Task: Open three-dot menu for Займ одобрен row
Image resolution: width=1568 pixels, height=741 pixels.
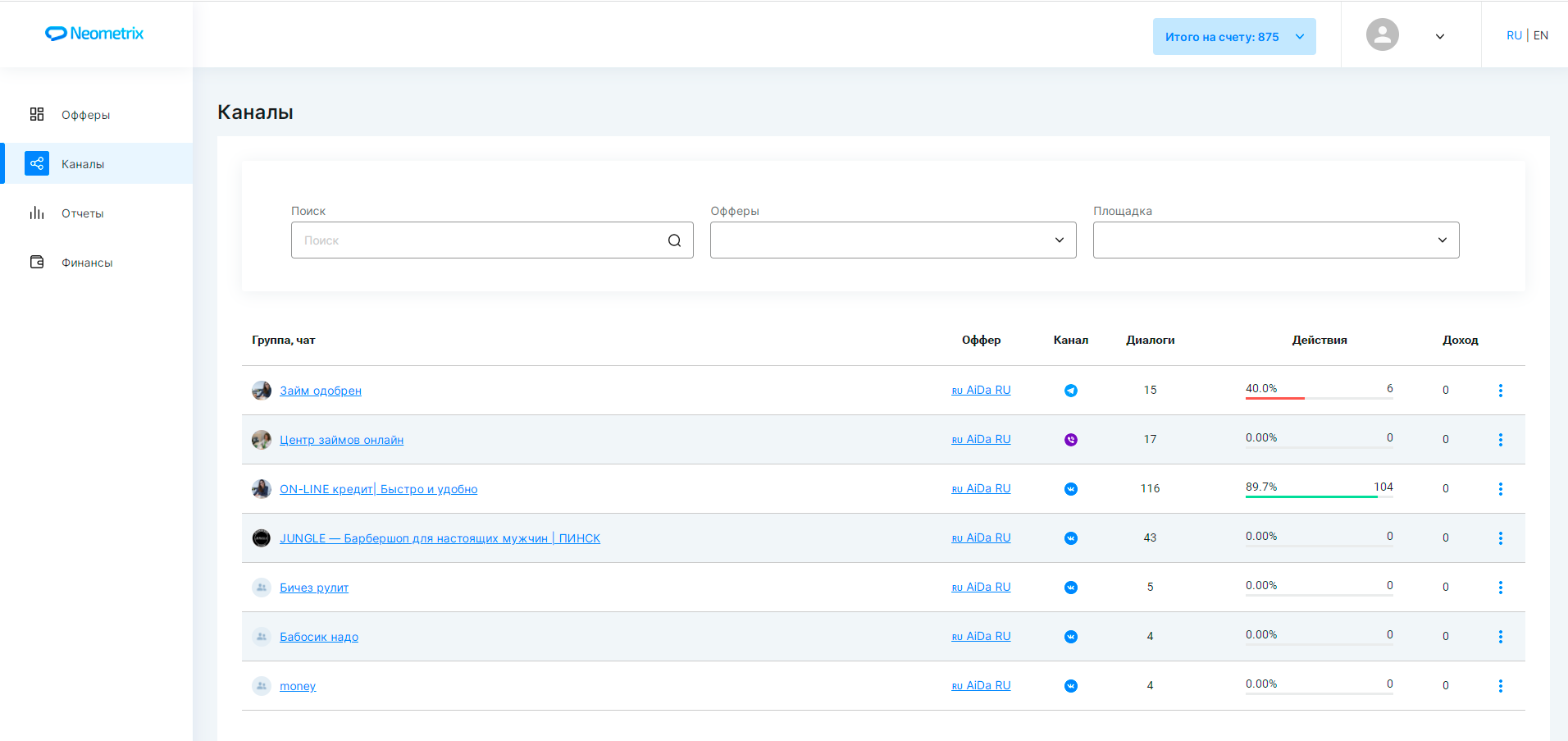Action: (1500, 391)
